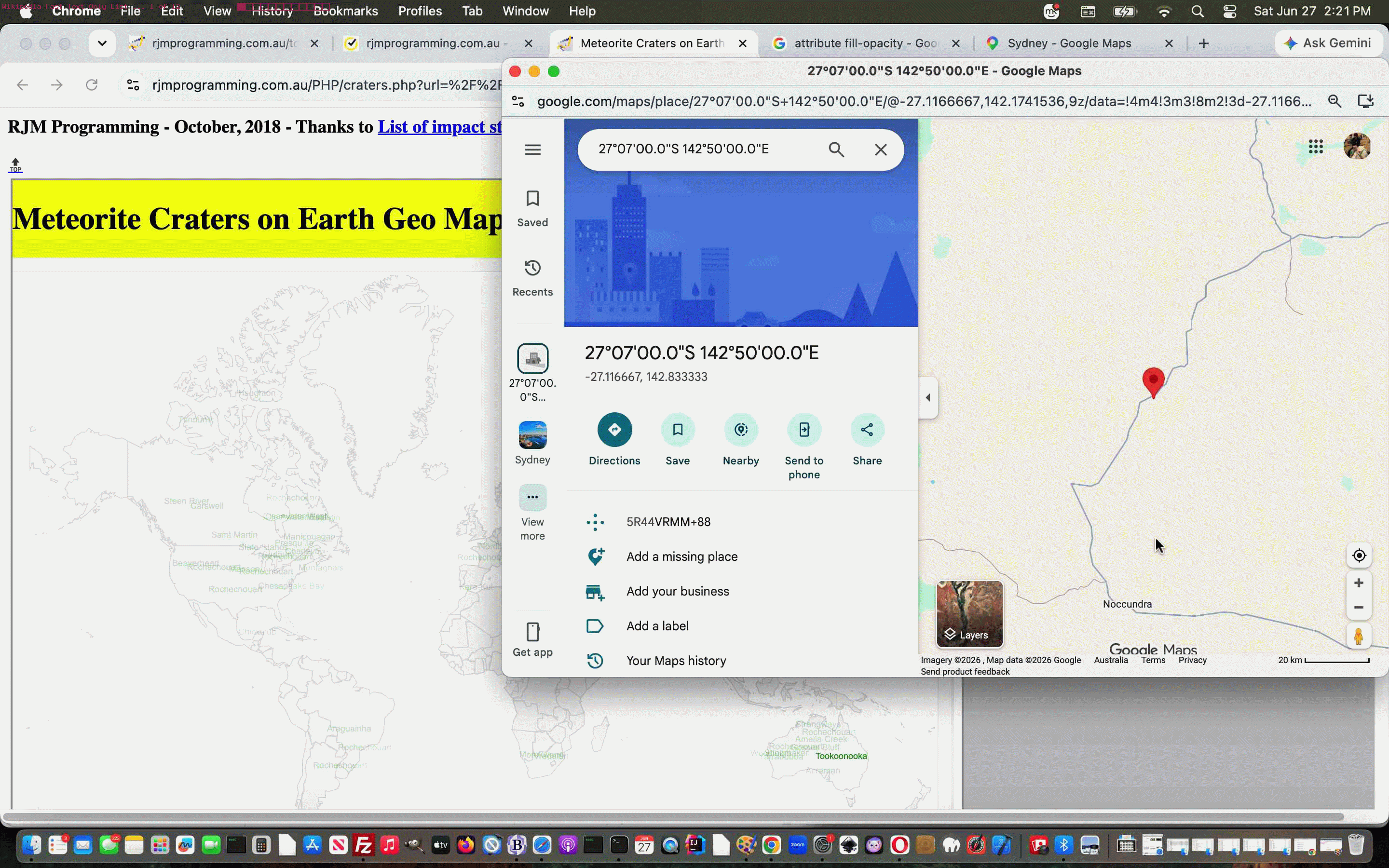Click the Privacy link on the map
The image size is (1389, 868).
[1192, 660]
